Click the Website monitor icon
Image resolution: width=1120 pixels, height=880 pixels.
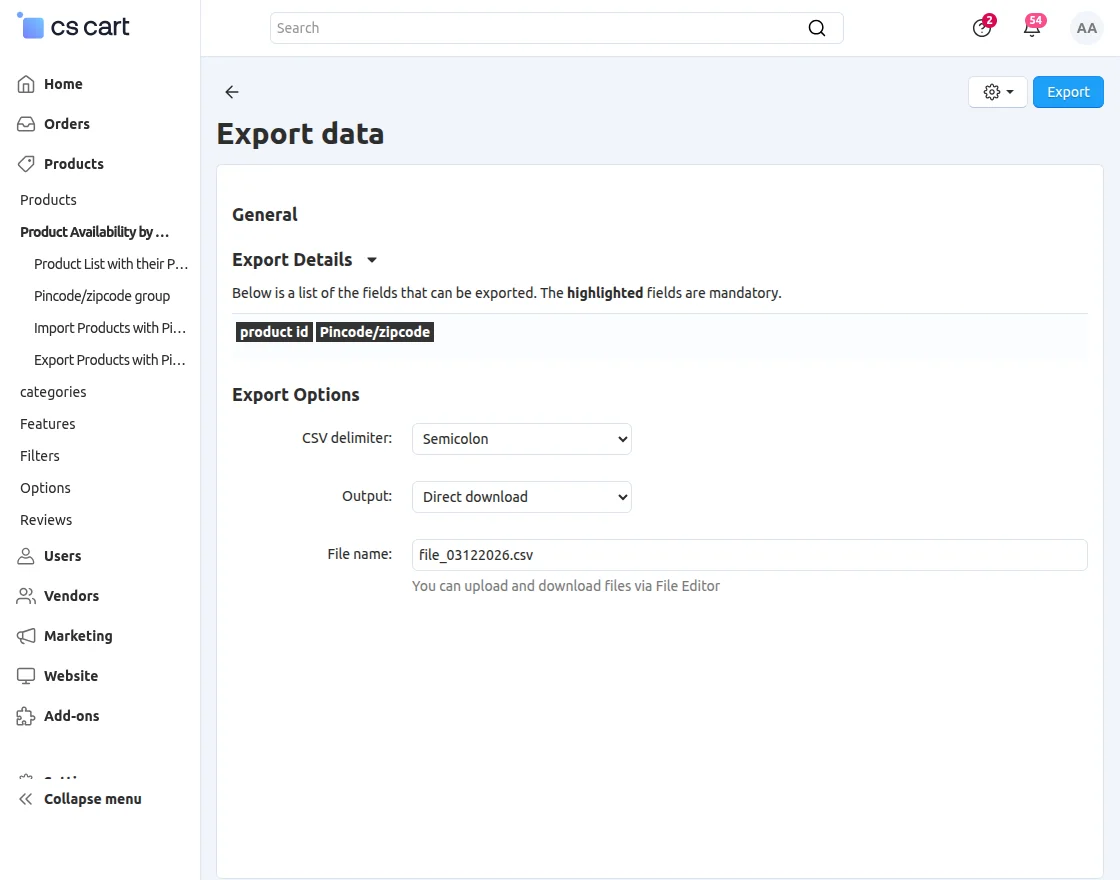[x=24, y=676]
